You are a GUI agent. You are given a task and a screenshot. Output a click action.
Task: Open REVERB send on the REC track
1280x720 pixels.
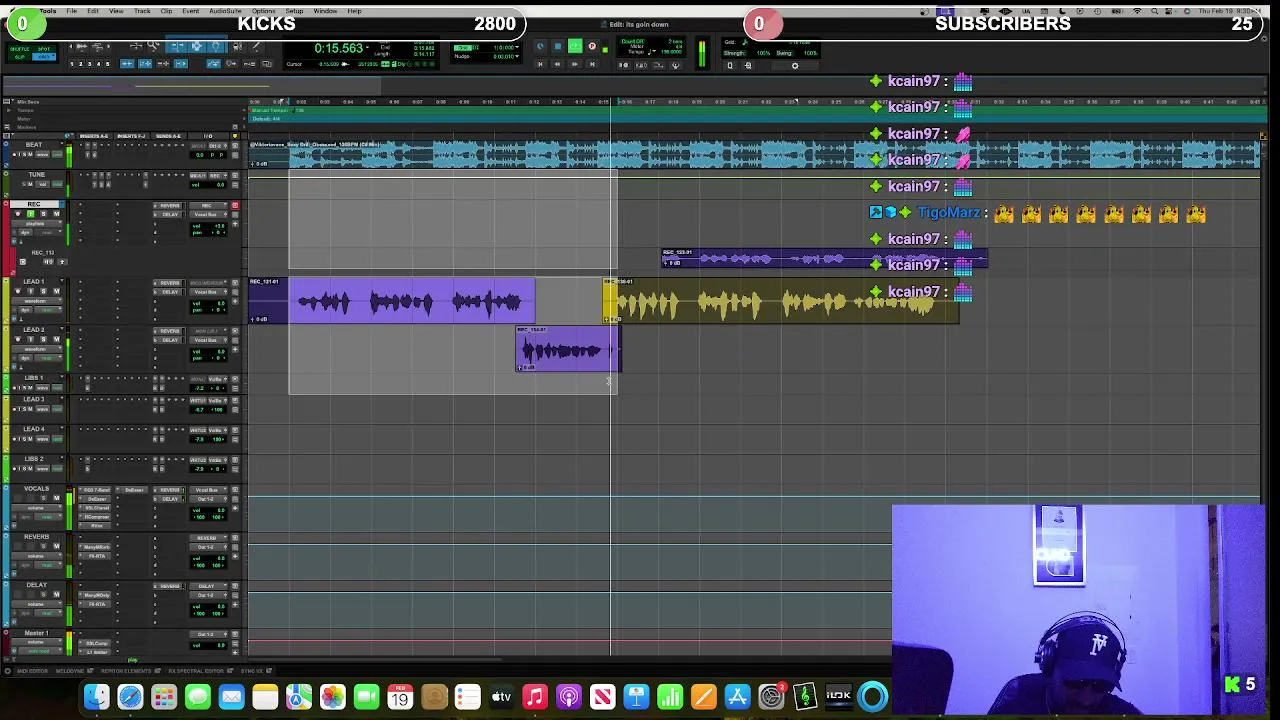(170, 206)
